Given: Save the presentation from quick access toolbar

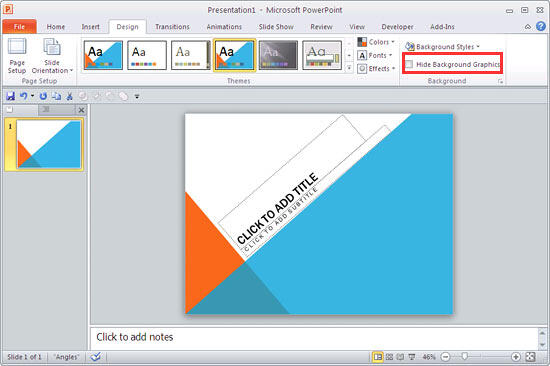Looking at the screenshot, I should tap(11, 96).
